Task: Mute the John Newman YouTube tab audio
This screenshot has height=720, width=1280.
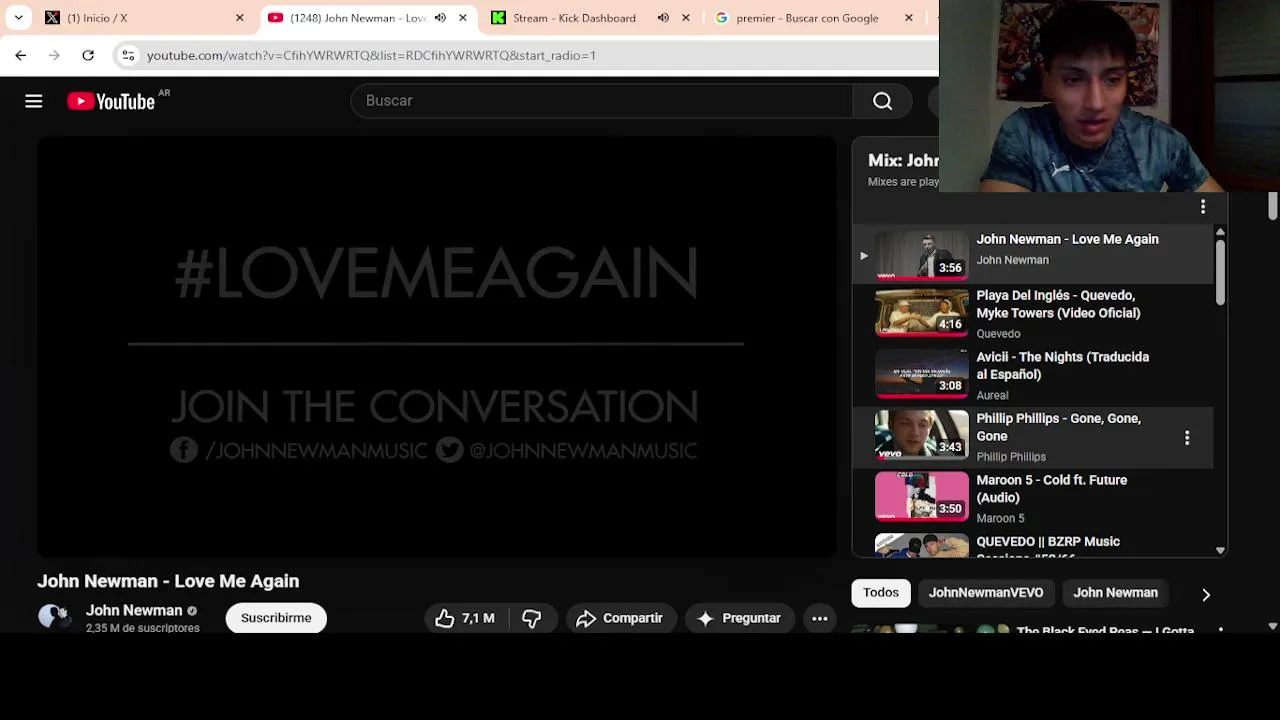Action: coord(440,18)
